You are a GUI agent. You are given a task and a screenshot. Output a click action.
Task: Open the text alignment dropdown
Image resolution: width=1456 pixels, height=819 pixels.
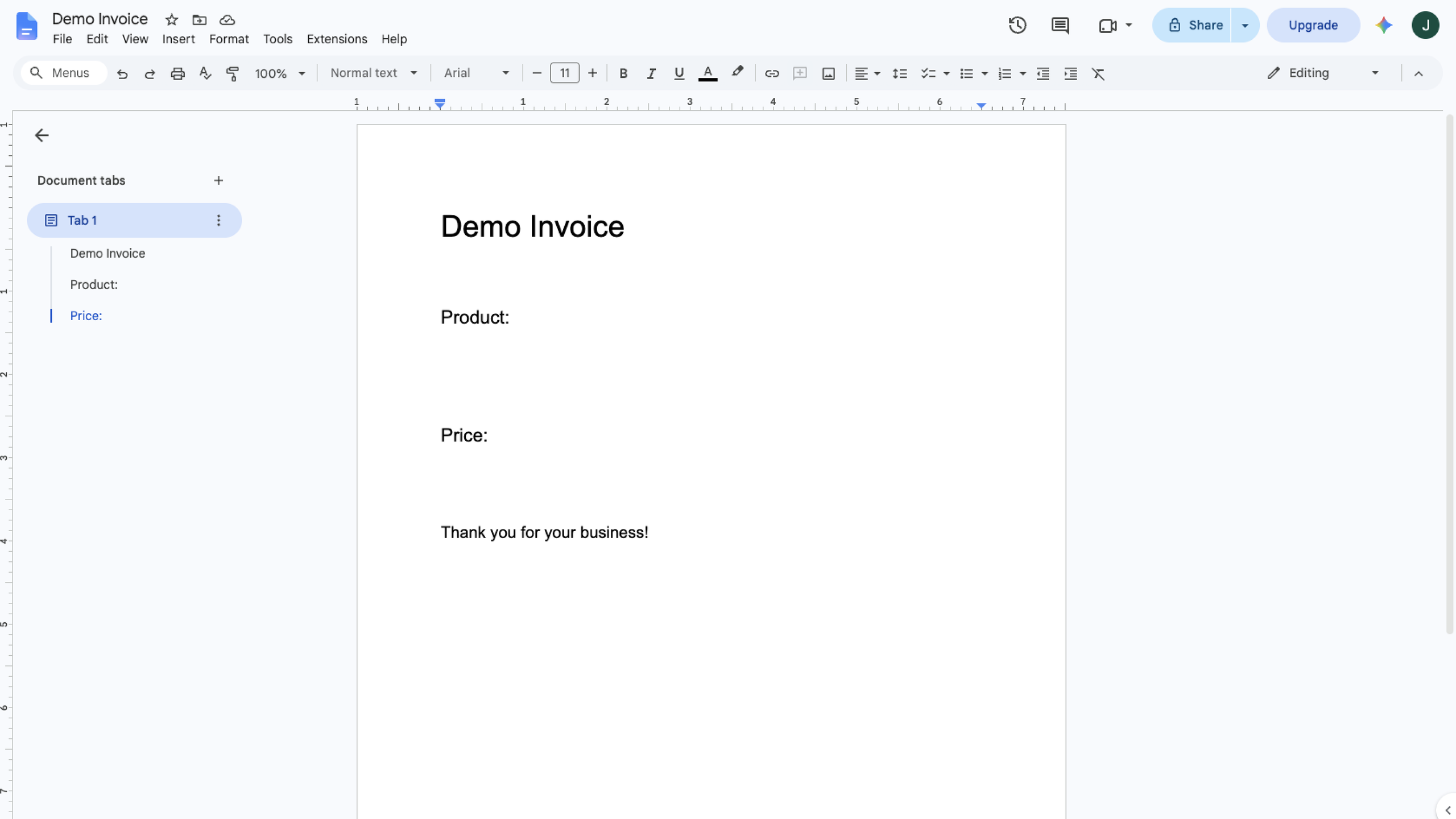point(867,73)
